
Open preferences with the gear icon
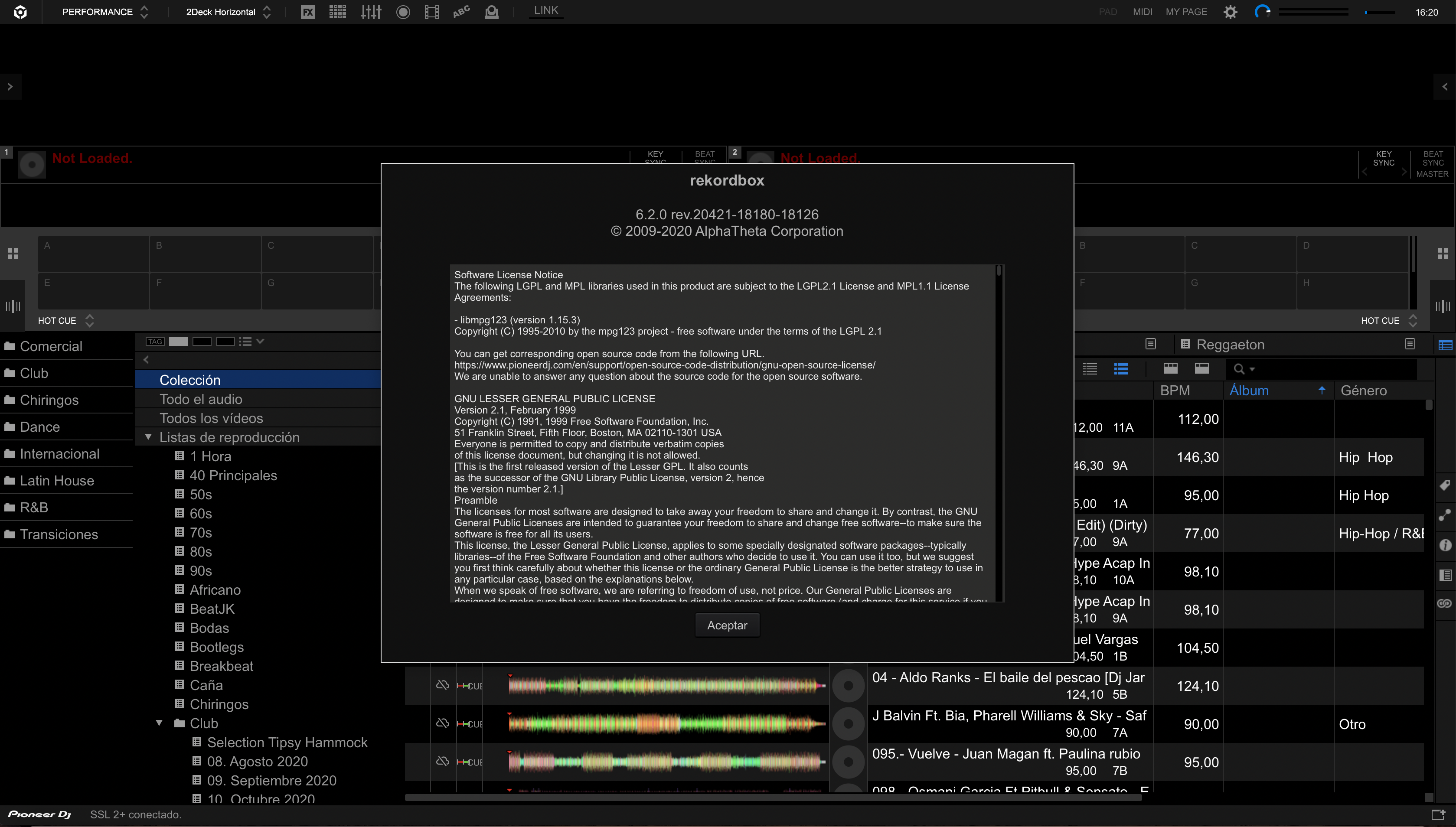pyautogui.click(x=1230, y=12)
